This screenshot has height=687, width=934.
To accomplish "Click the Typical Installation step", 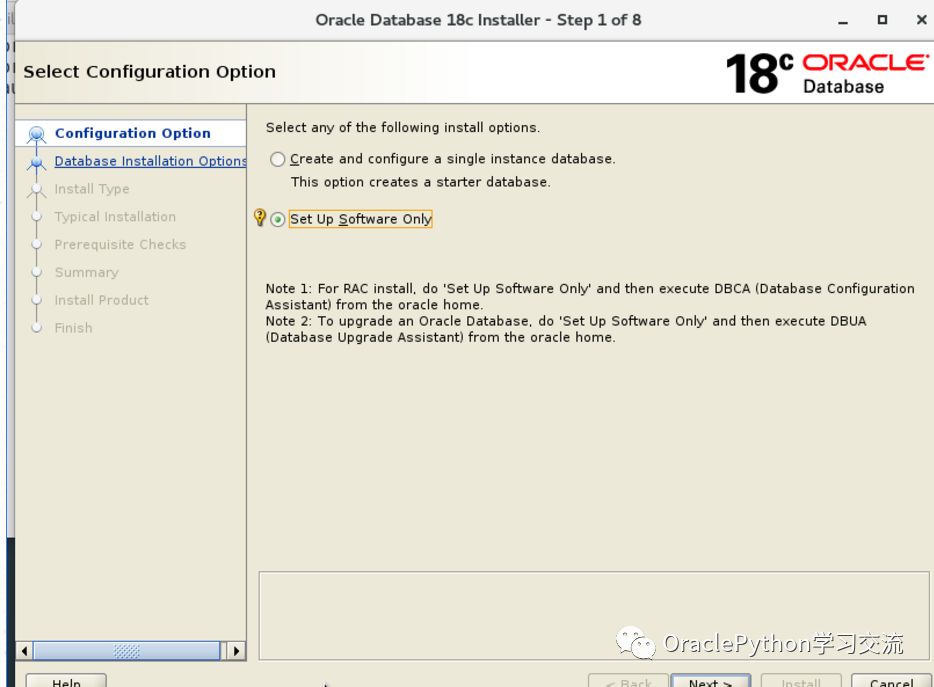I will tap(115, 217).
